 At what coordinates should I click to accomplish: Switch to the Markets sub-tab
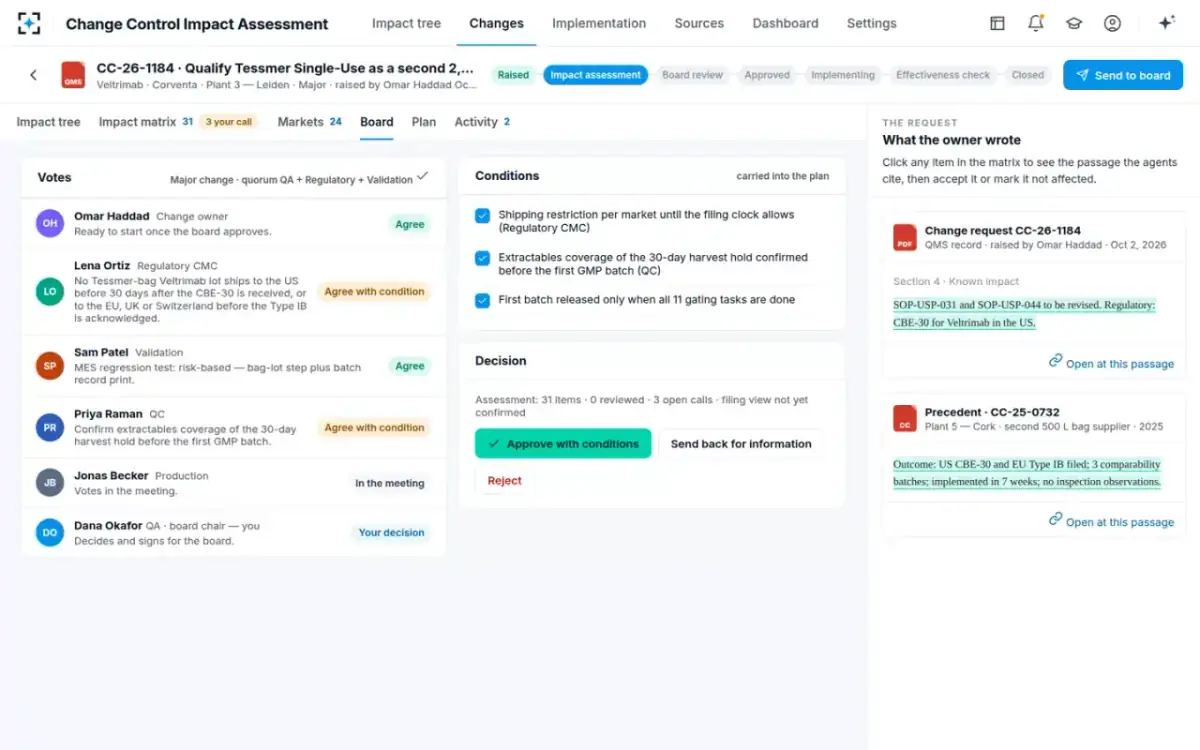(x=310, y=122)
